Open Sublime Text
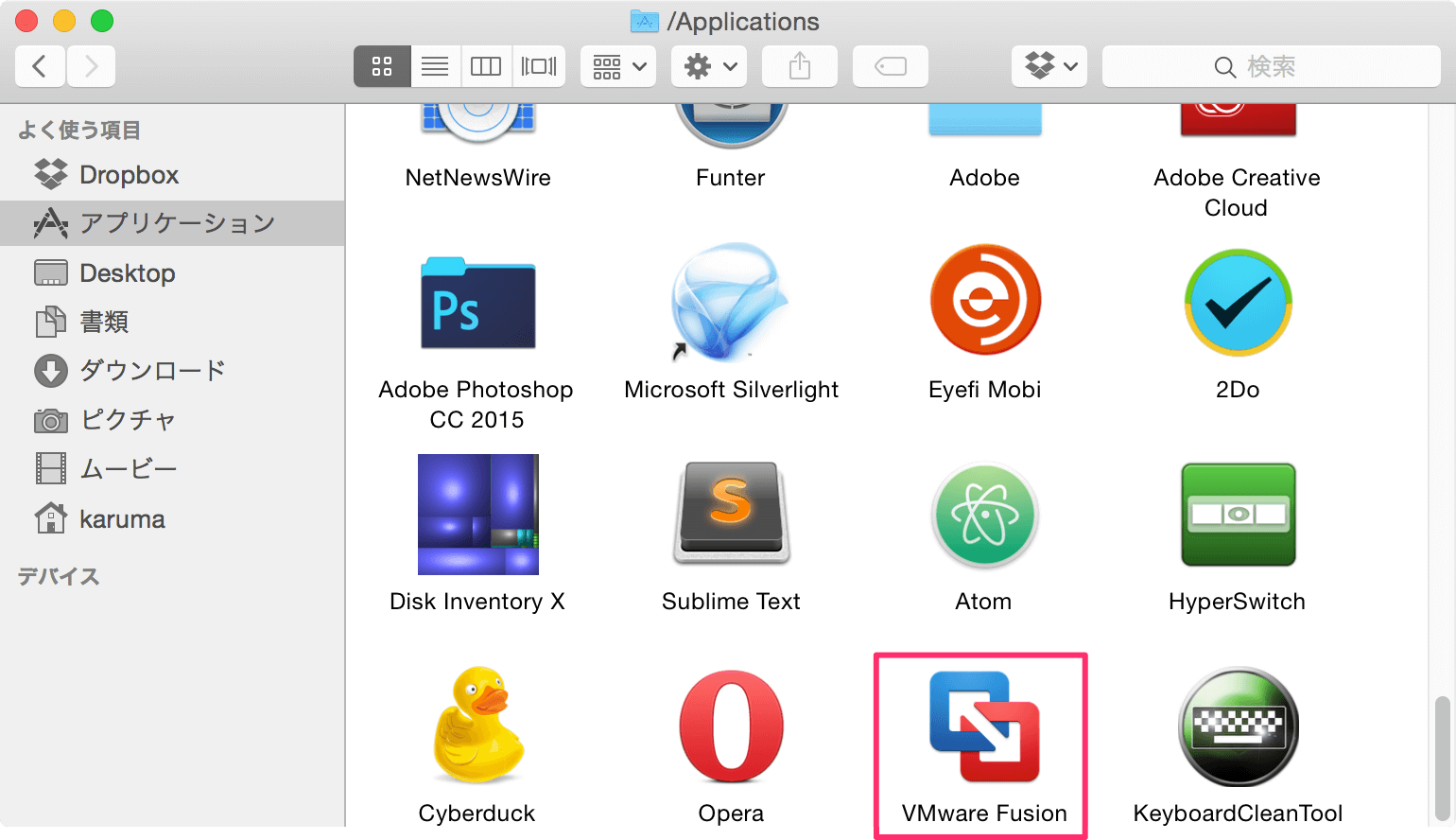Viewport: 1456px width, 840px height. click(x=730, y=516)
